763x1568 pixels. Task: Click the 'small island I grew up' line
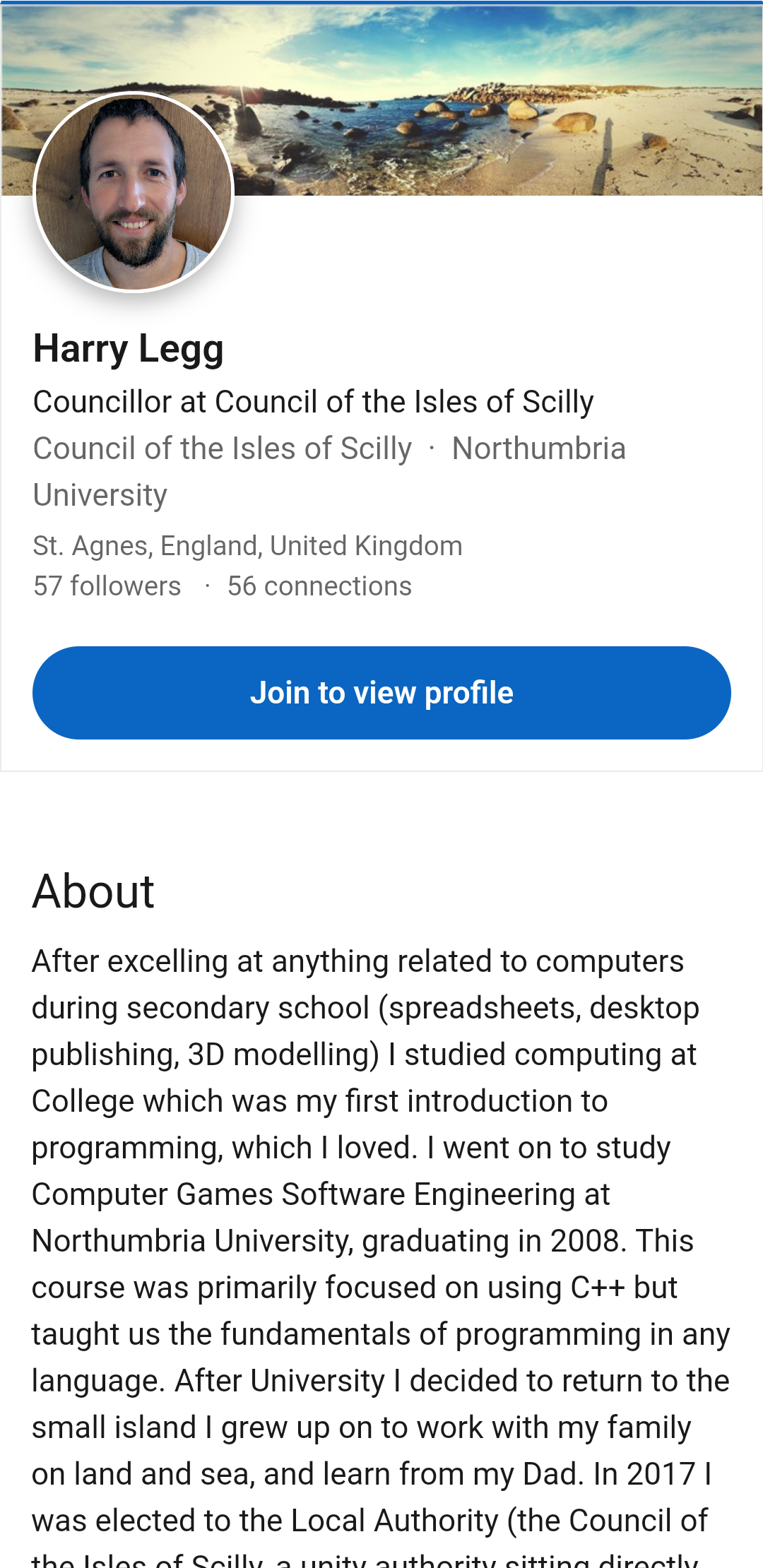coord(361,1427)
